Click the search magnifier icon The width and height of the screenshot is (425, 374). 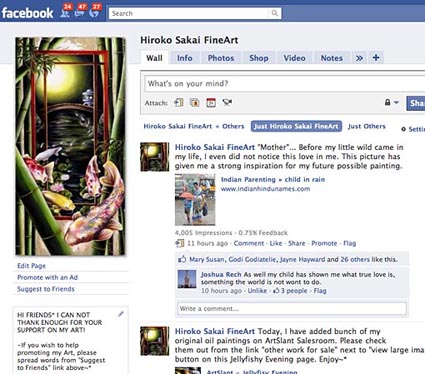274,13
